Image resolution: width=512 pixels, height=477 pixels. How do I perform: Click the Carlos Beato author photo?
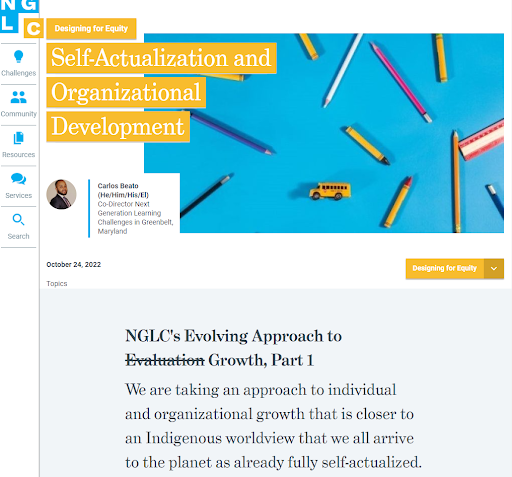(61, 194)
